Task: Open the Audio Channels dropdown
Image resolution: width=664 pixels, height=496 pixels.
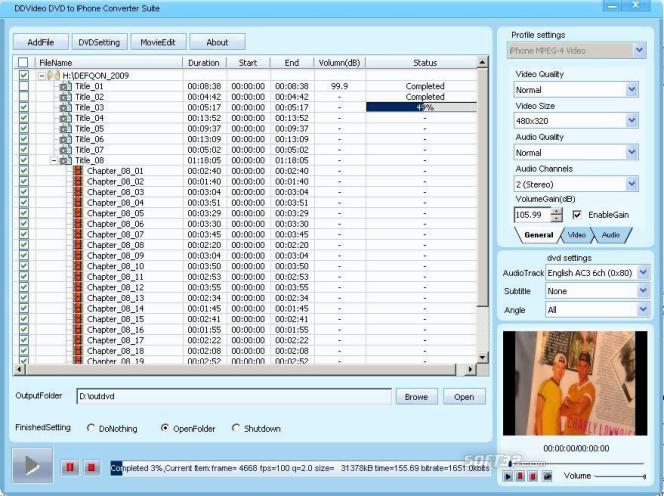Action: pos(632,184)
